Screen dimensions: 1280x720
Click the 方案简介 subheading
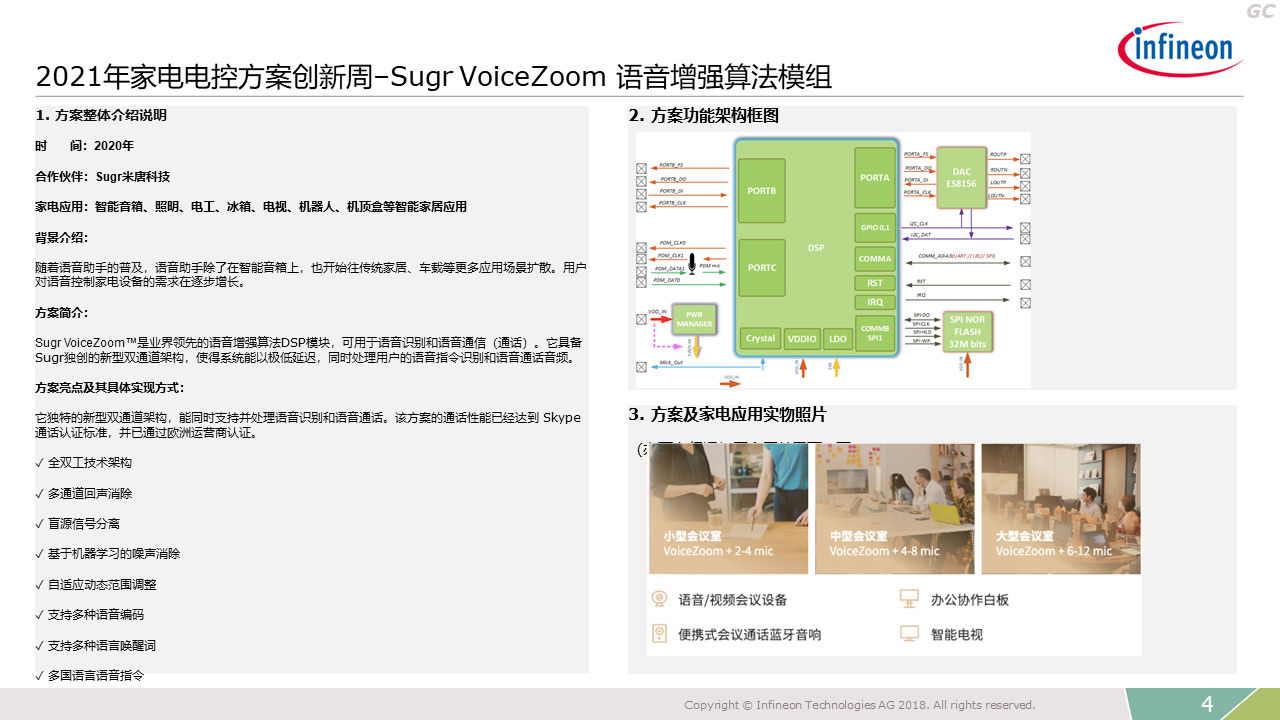click(61, 312)
